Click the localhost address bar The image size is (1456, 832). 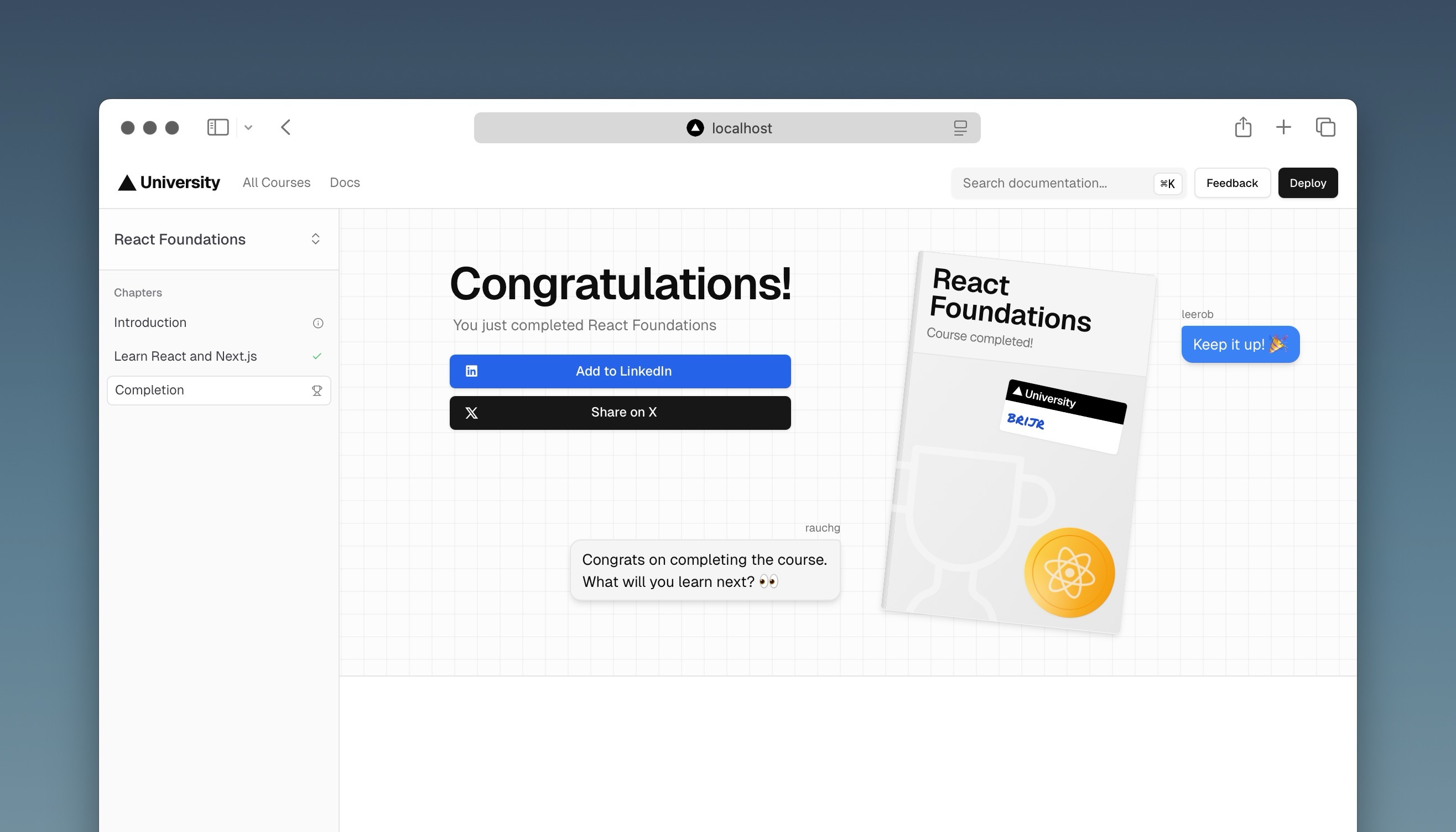(727, 128)
